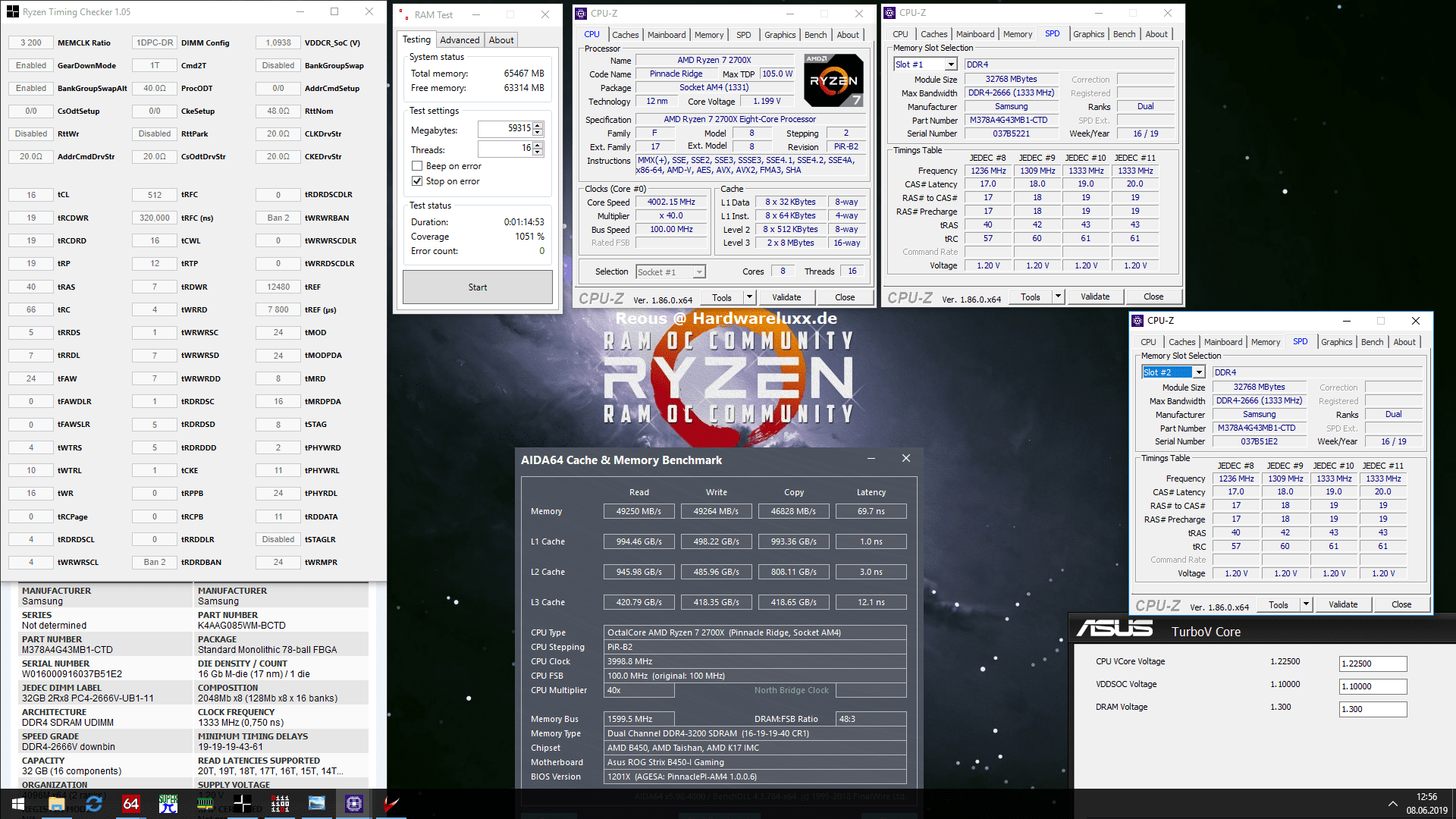Click CPU VCore Voltage input in TurboV Core

[1373, 664]
